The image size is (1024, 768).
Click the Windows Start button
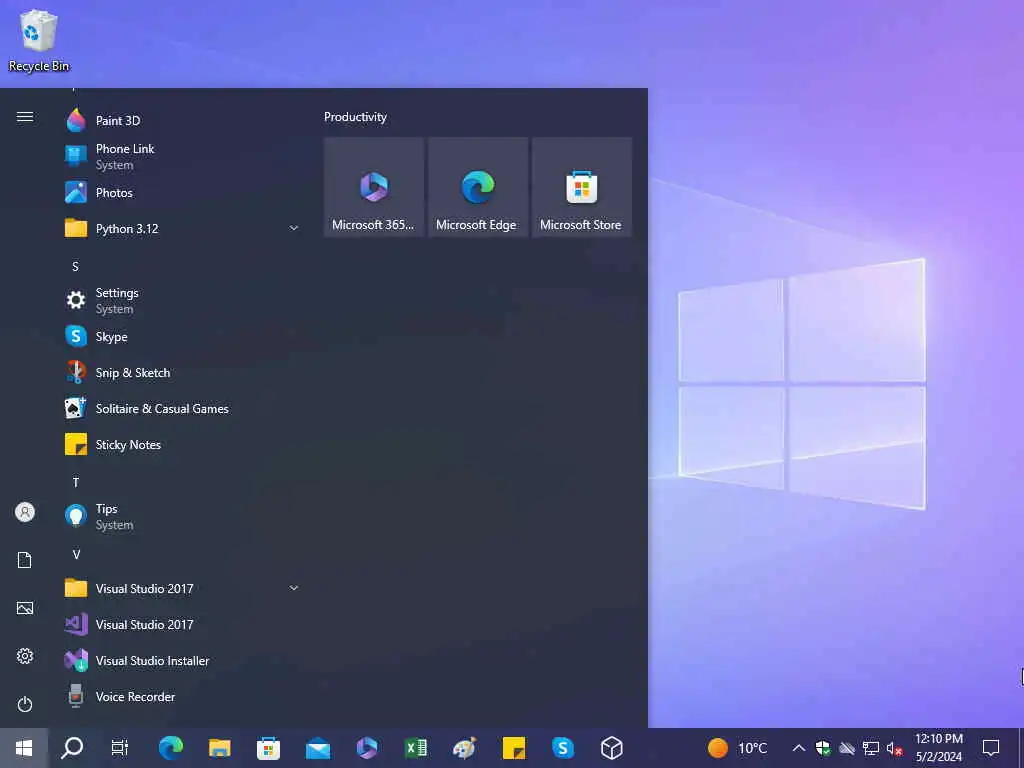pos(24,748)
